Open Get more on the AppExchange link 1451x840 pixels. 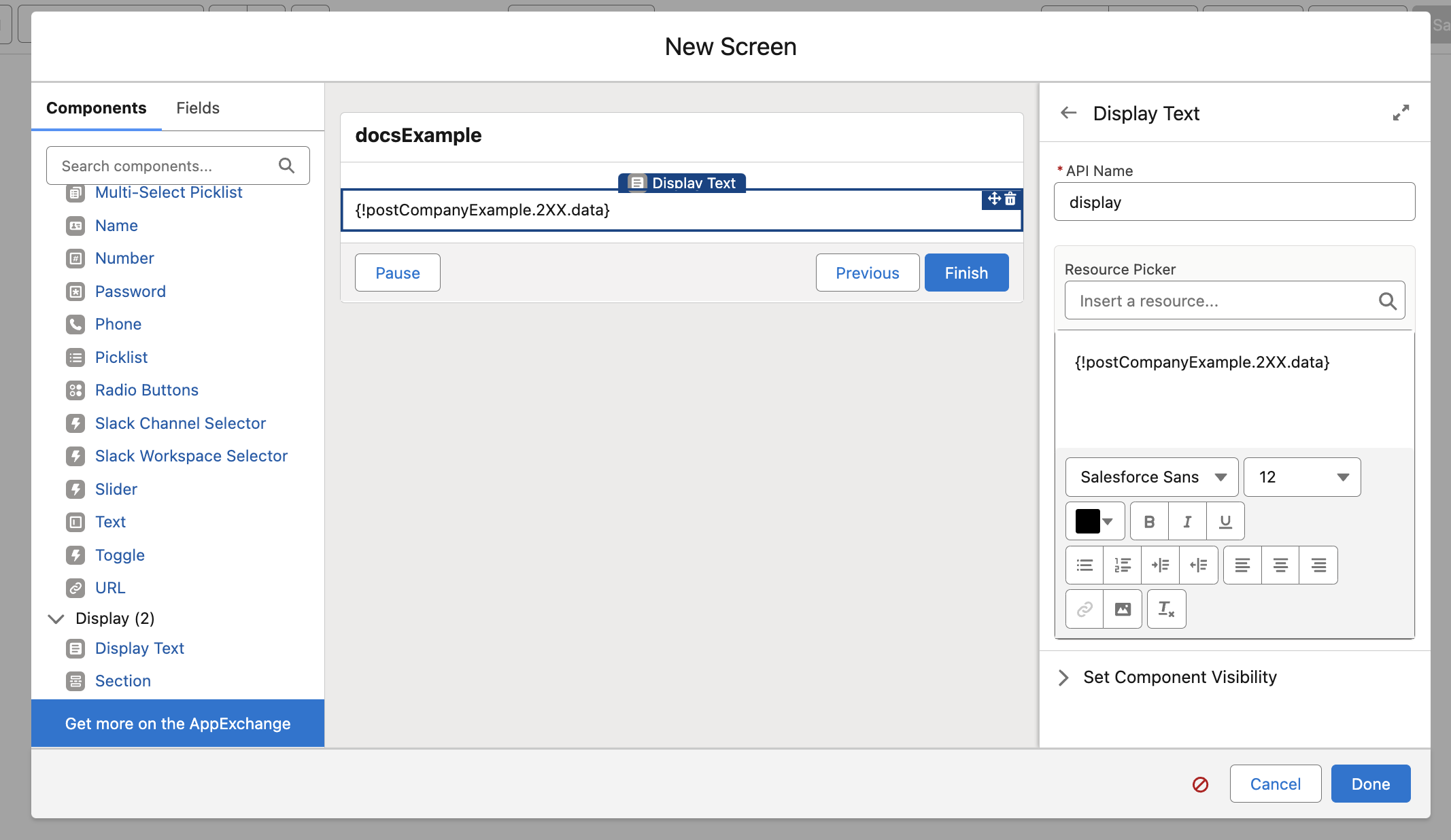pyautogui.click(x=177, y=723)
